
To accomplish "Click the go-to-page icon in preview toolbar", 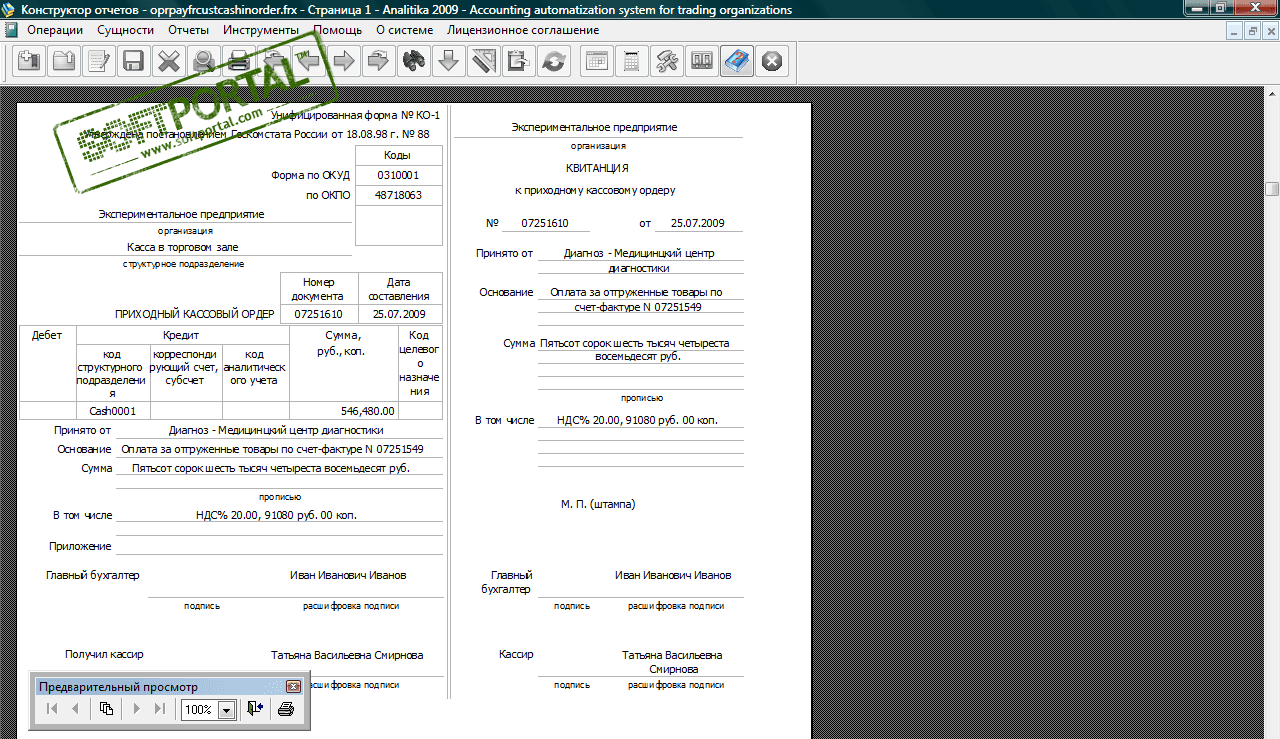I will click(106, 709).
